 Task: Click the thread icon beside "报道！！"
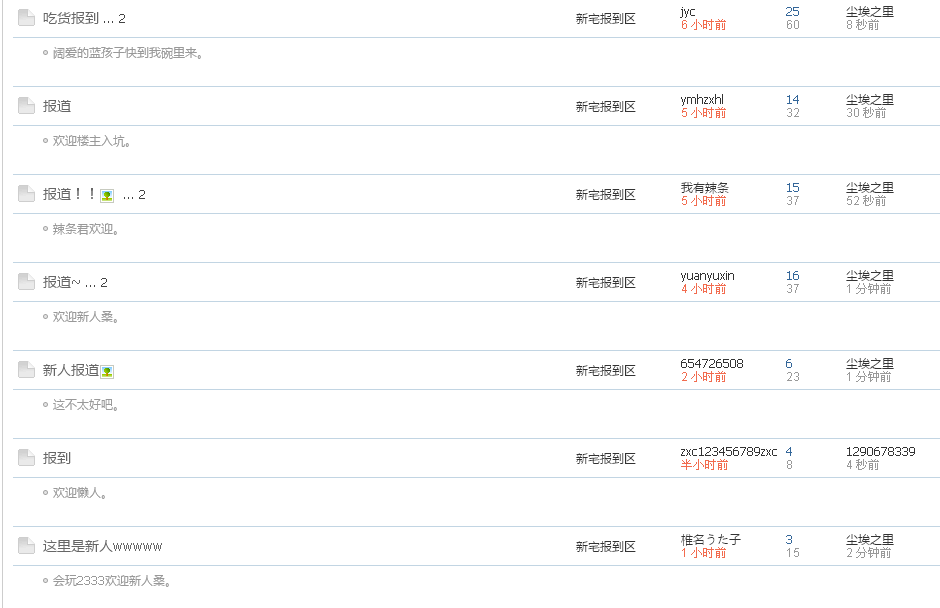click(x=26, y=194)
